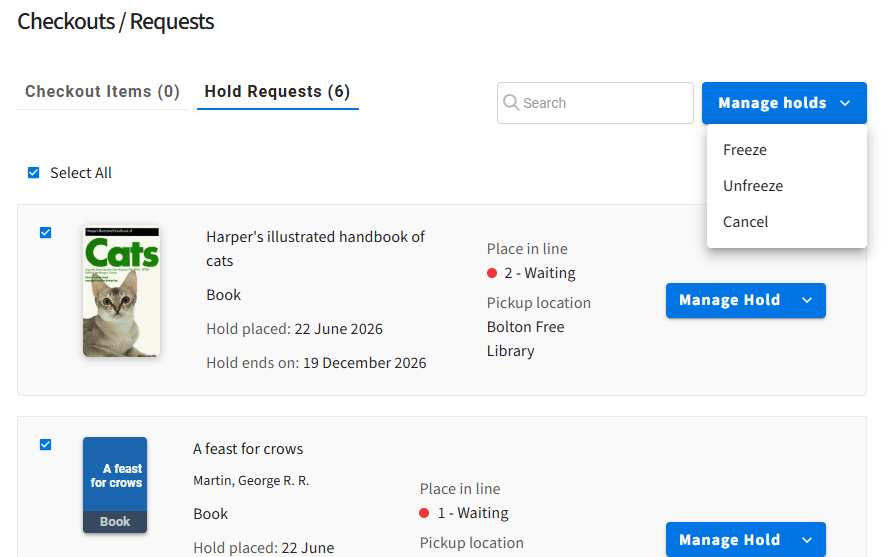Click the chevron on the Manage holds button
The height and width of the screenshot is (557, 889).
(x=845, y=103)
